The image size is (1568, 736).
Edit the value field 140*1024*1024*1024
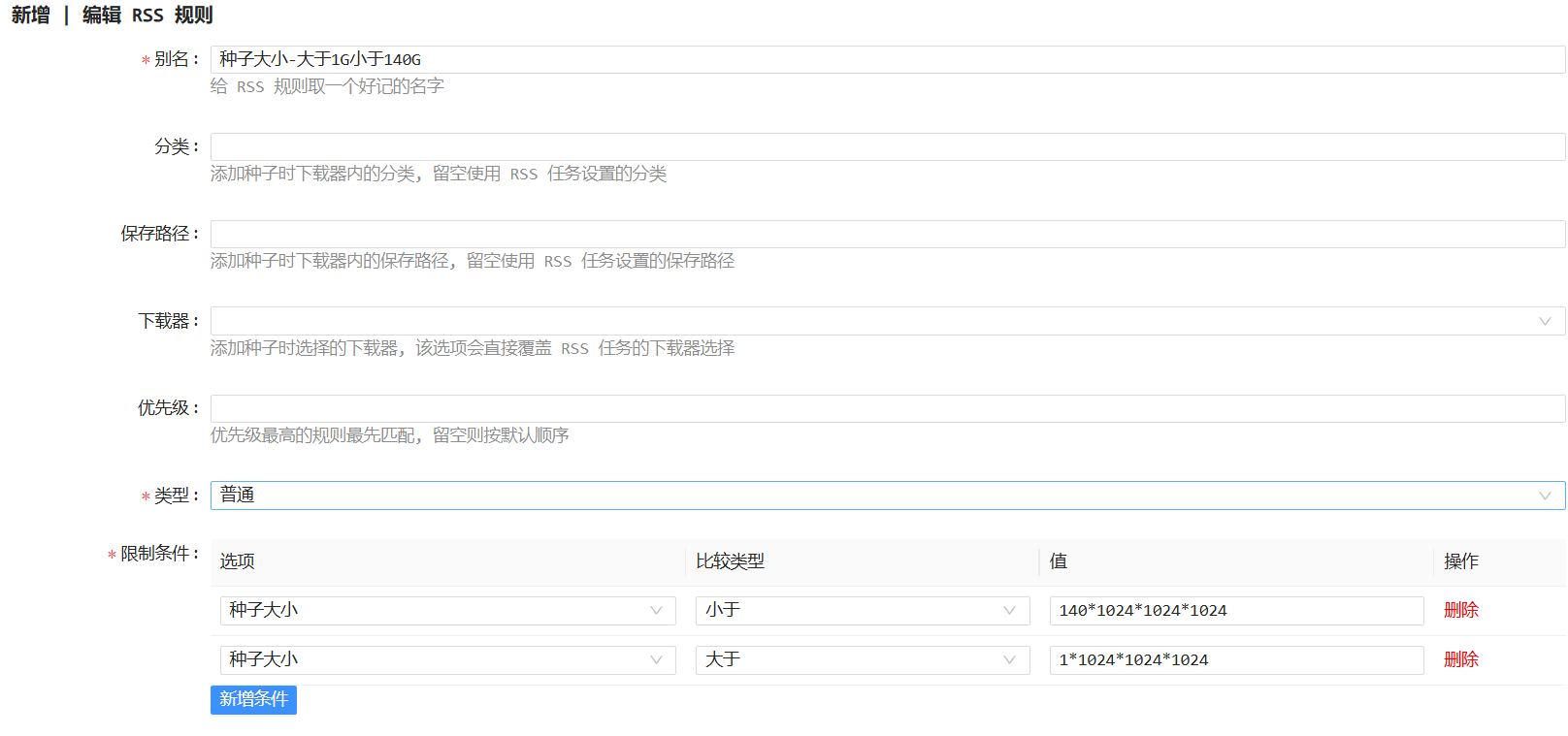coord(1235,610)
